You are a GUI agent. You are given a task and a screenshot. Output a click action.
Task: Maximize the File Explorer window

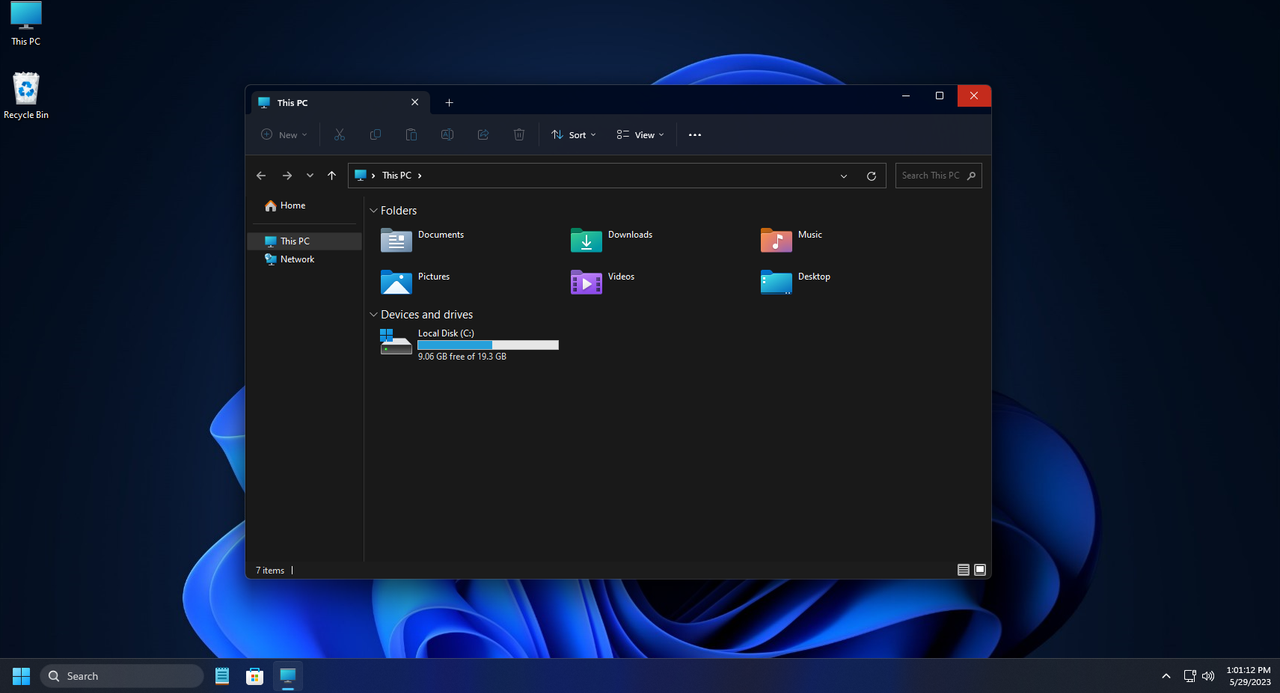point(940,96)
